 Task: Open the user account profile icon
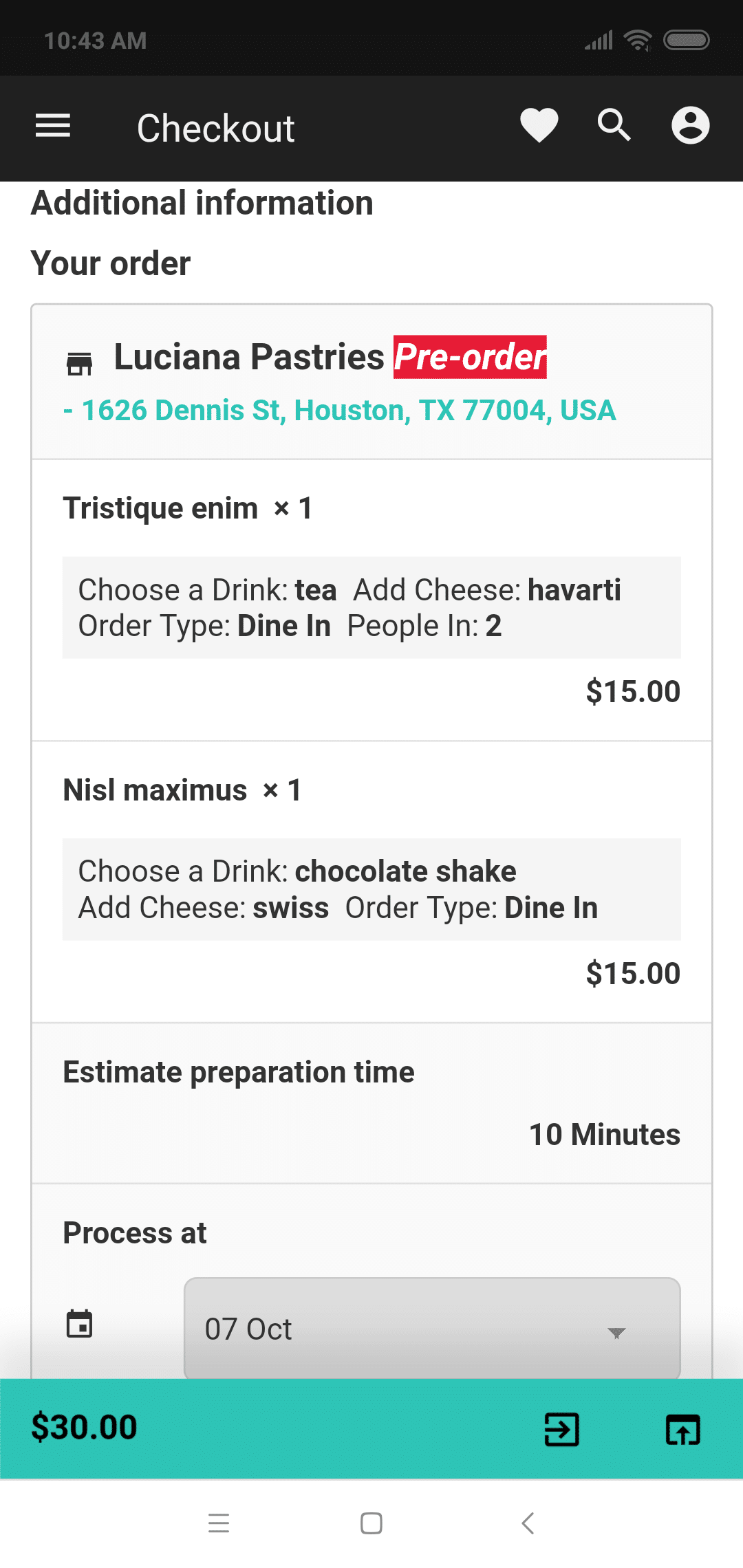tap(690, 126)
